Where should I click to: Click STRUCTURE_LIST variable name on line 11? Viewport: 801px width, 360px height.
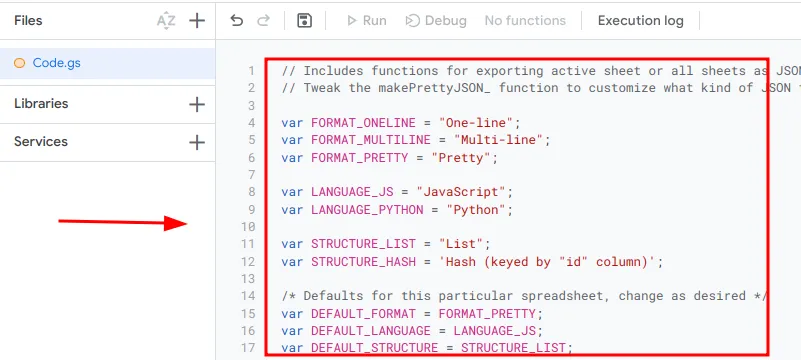tap(364, 244)
